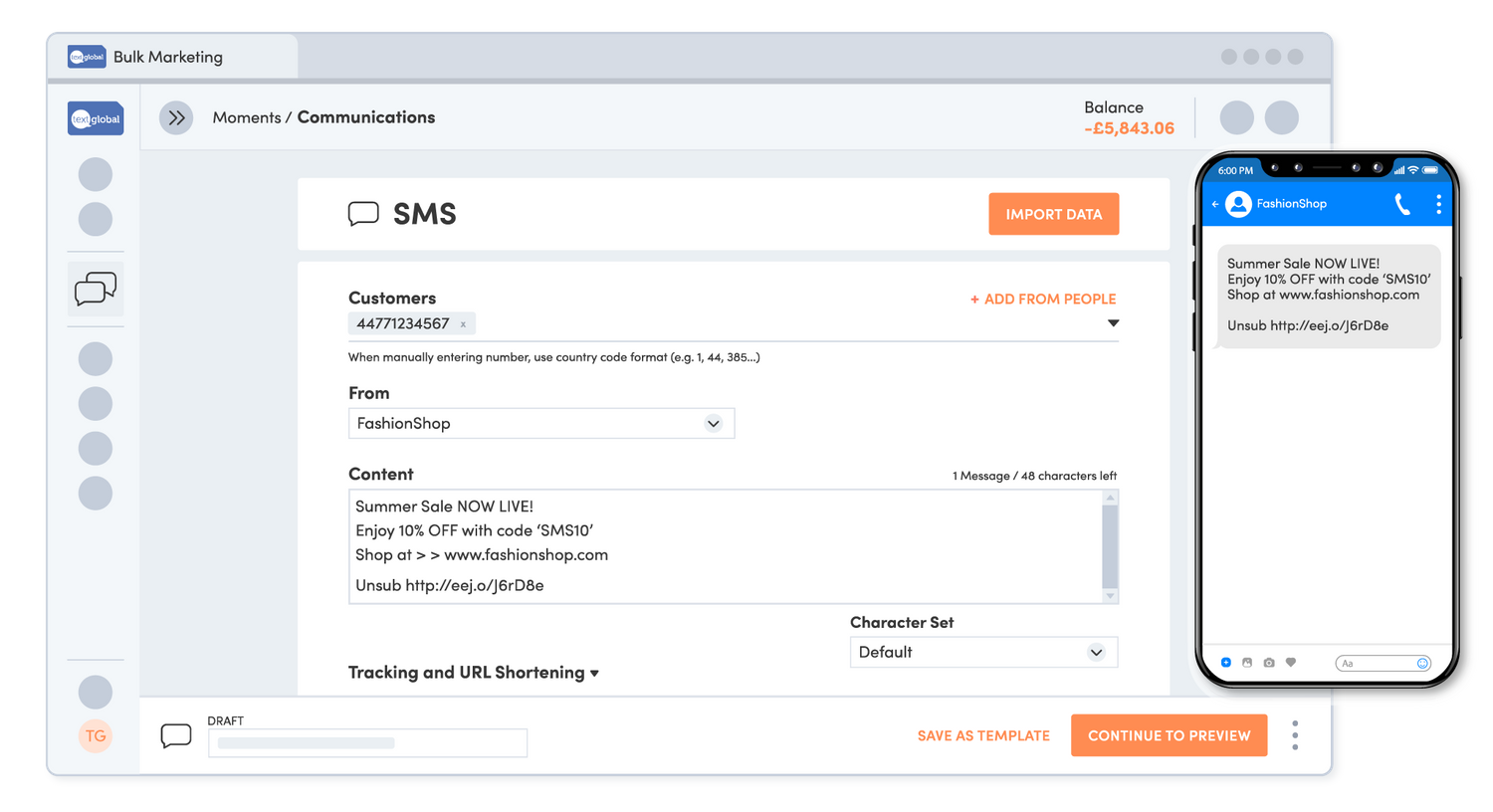Click the vertical dots beside Continue to Preview

(1295, 735)
